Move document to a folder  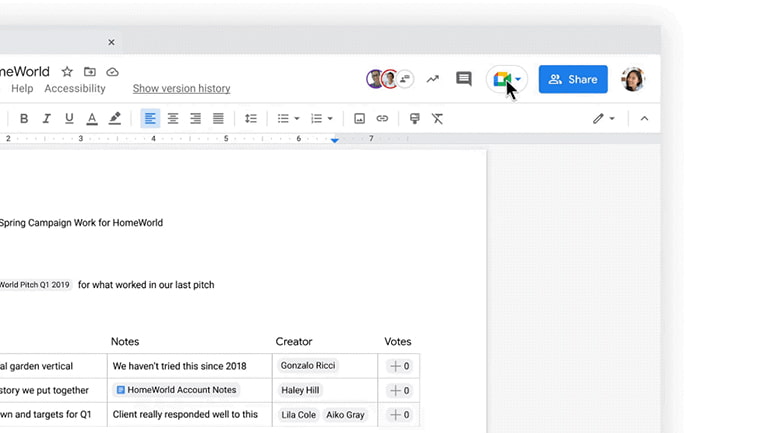click(90, 72)
